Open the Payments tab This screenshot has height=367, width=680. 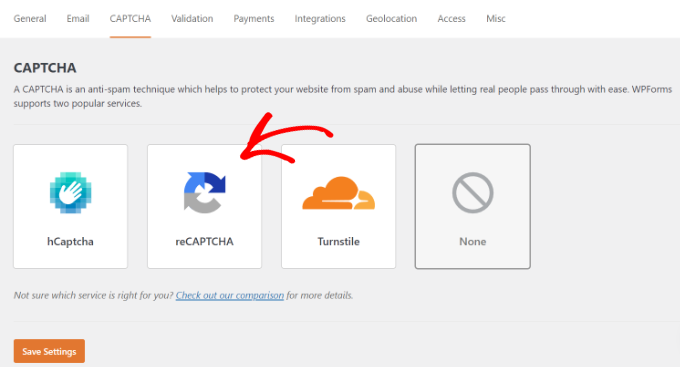point(254,19)
